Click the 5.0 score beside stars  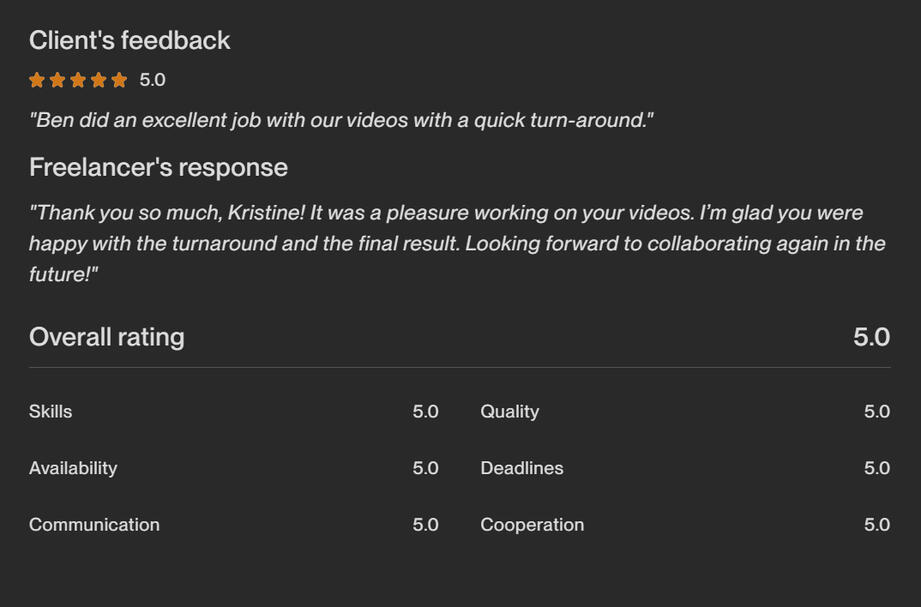pyautogui.click(x=152, y=80)
